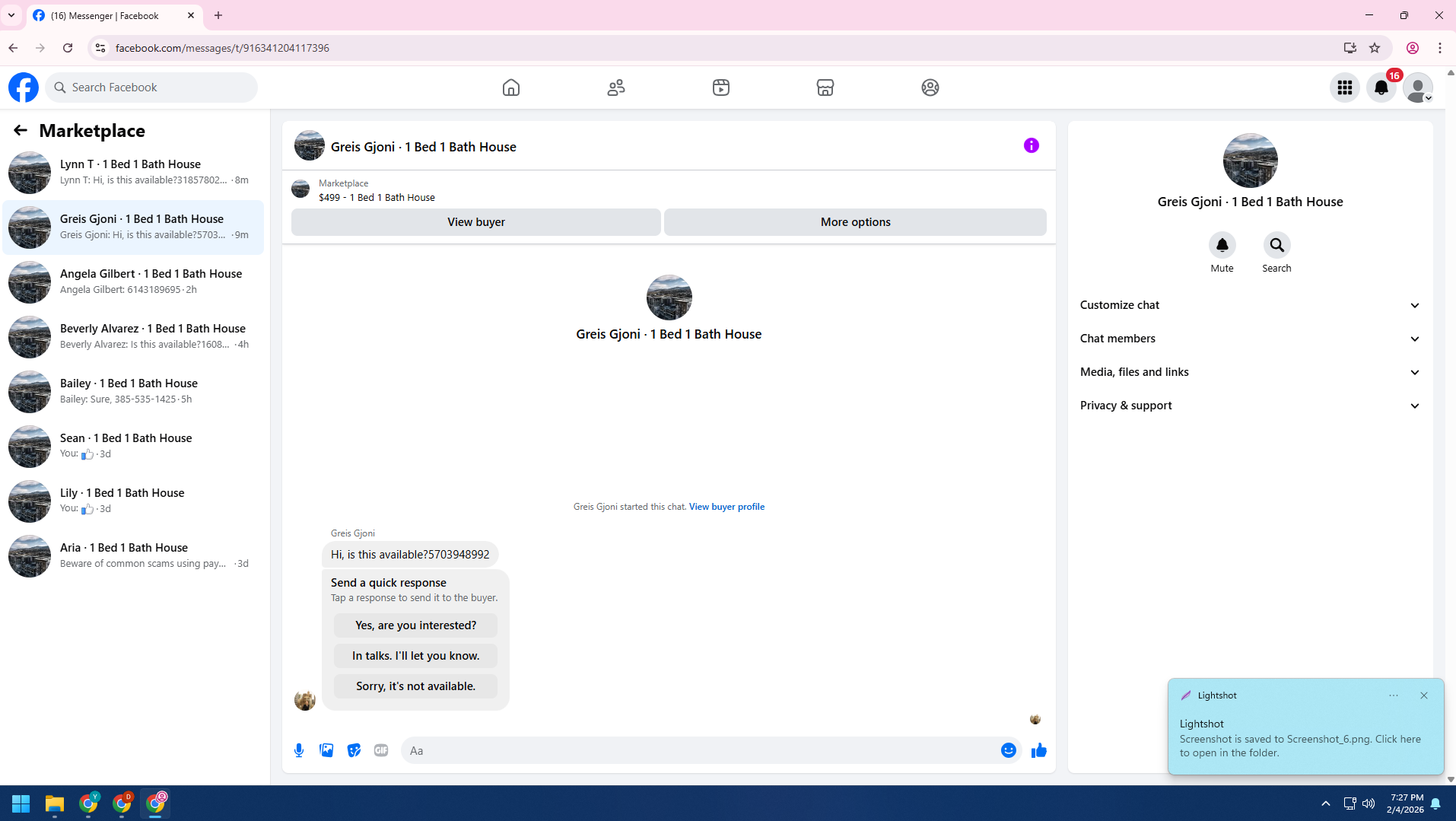Open File Explorer from the taskbar
Image resolution: width=1456 pixels, height=821 pixels.
(55, 803)
